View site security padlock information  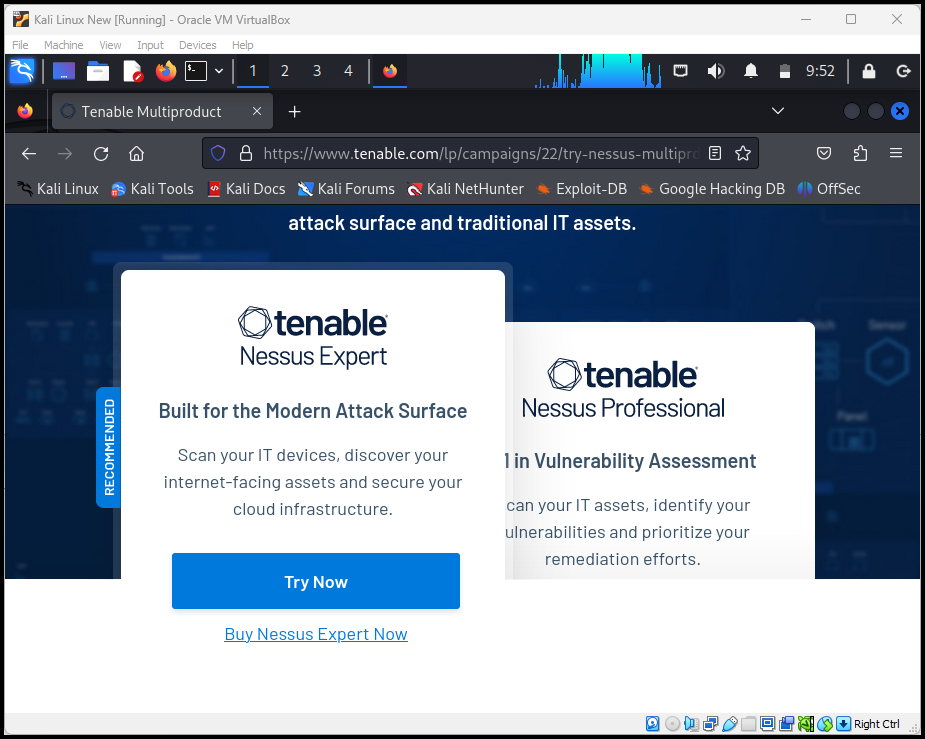[x=246, y=153]
